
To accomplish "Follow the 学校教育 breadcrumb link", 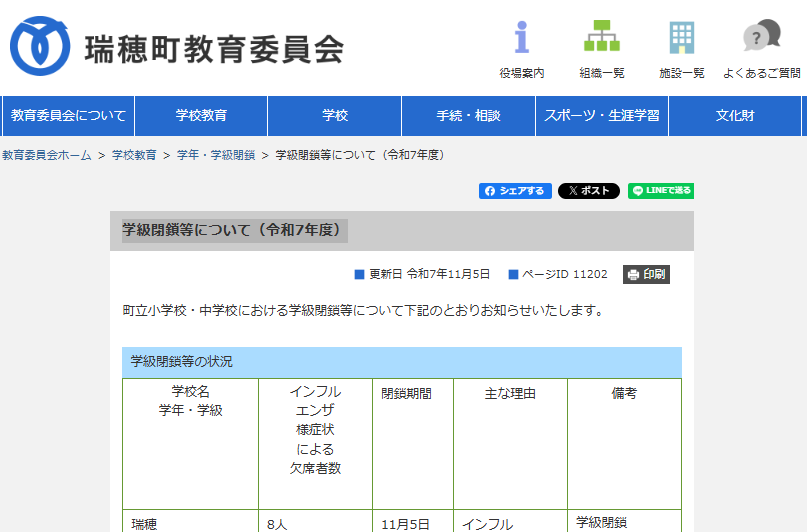I will click(134, 155).
